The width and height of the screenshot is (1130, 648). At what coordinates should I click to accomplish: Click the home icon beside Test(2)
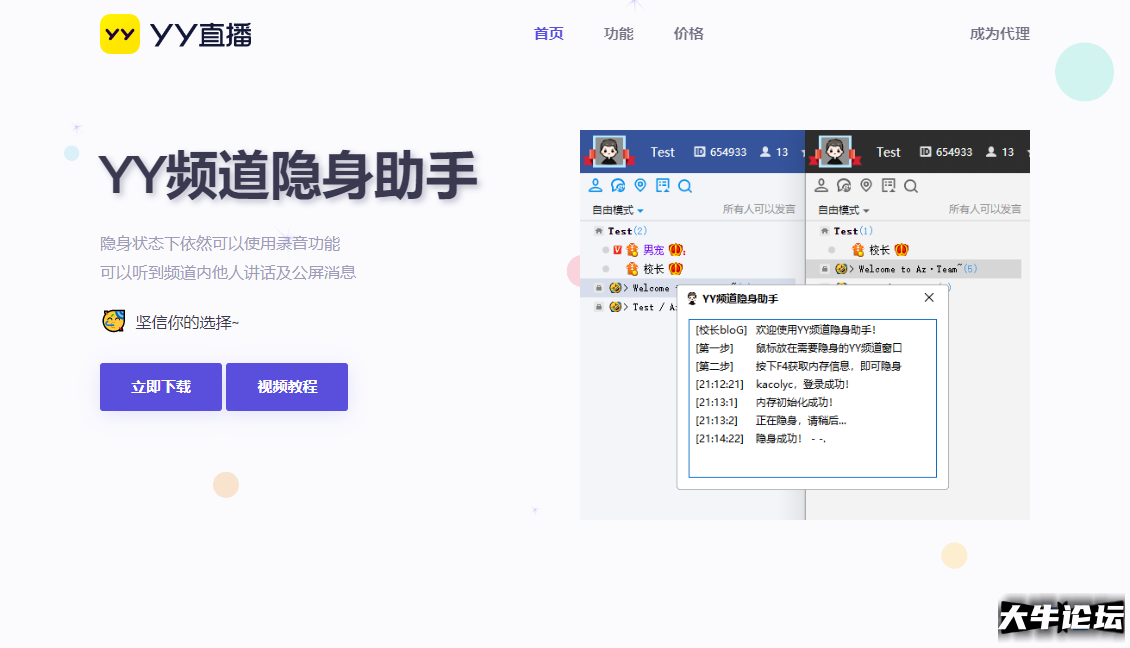598,231
